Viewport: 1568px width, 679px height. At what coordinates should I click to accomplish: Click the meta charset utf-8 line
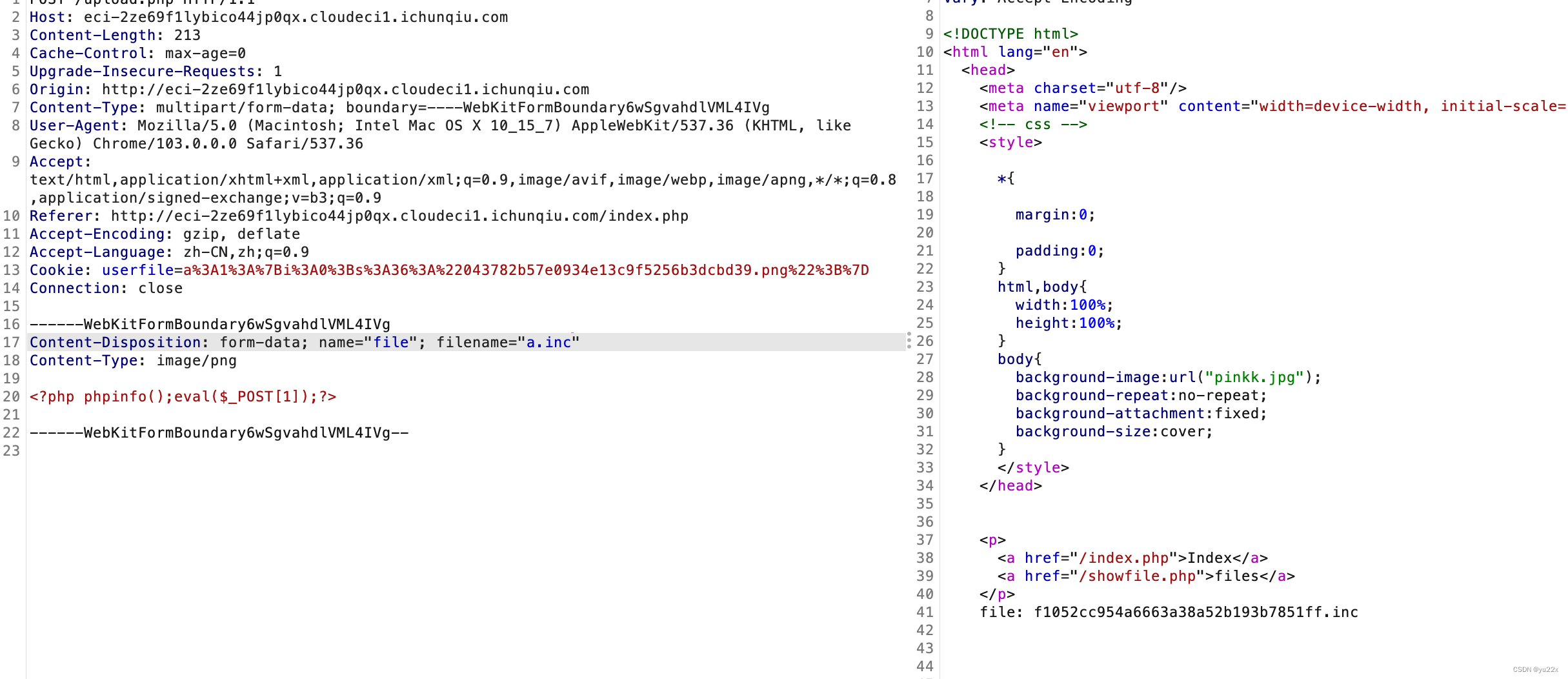[x=1083, y=88]
